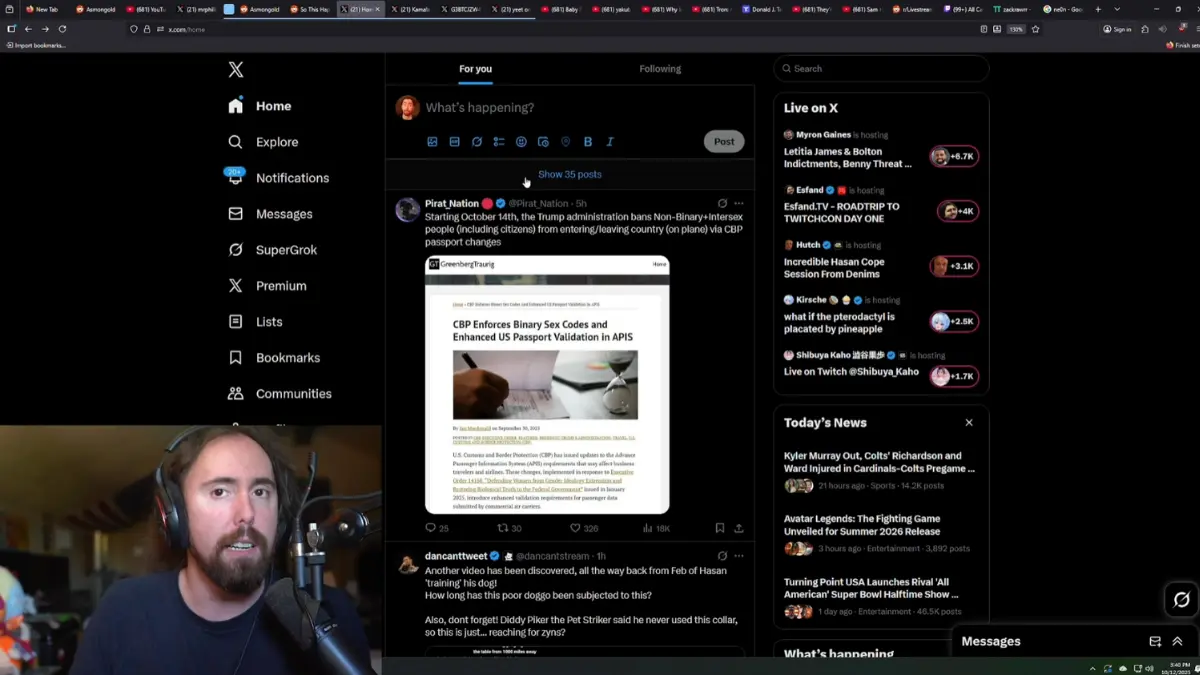Click Grok icon on Pirat_Nation post
Image resolution: width=1200 pixels, height=675 pixels.
(x=722, y=204)
